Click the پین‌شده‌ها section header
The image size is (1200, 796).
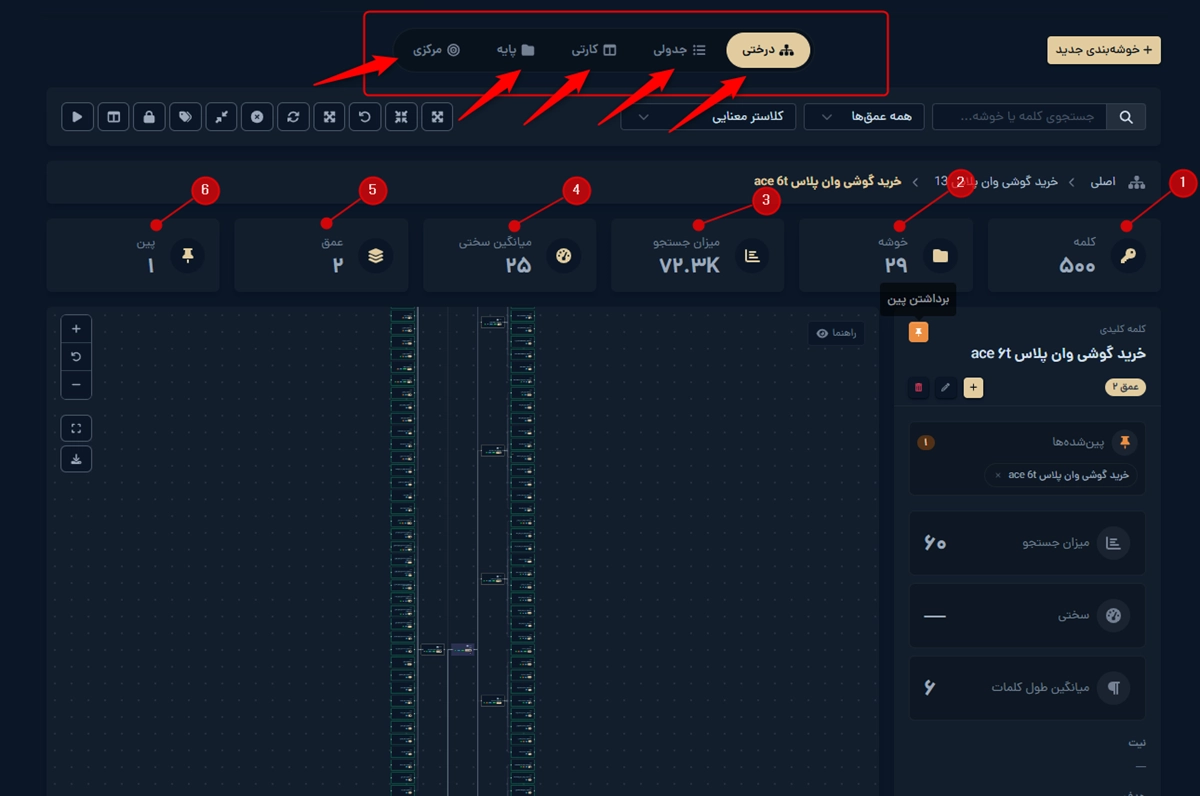[1028, 442]
